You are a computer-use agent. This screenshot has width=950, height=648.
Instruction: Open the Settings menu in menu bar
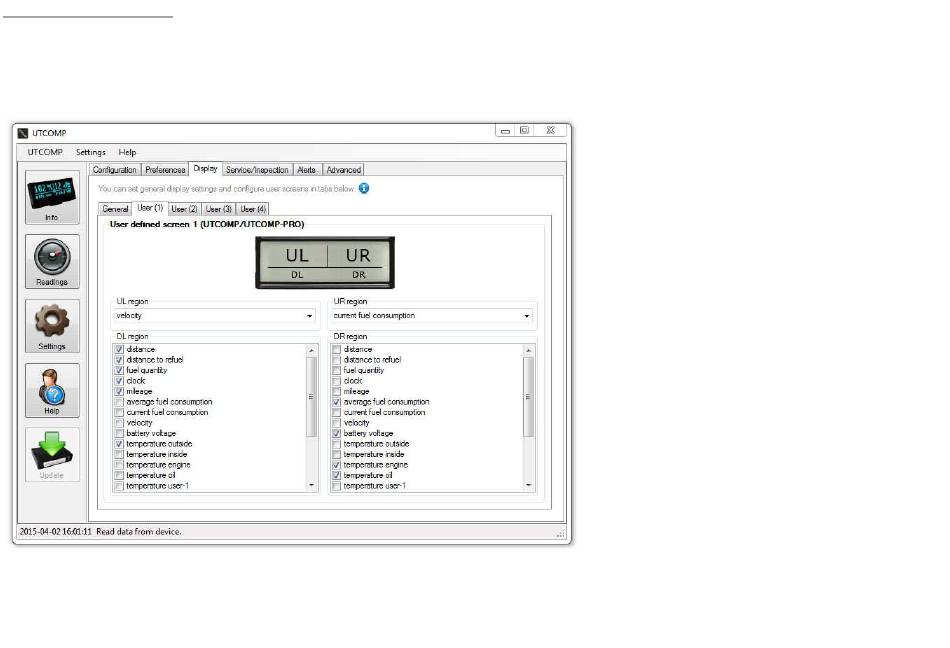point(91,152)
